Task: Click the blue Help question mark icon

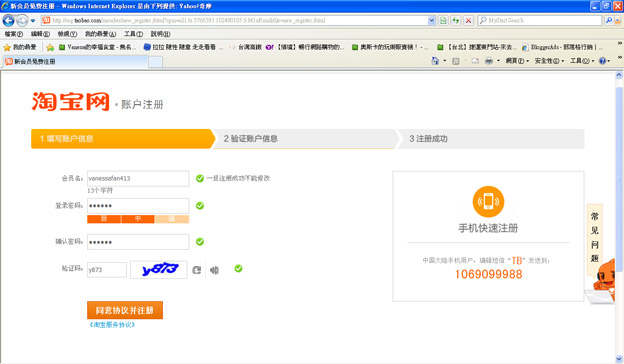Action: click(x=603, y=61)
